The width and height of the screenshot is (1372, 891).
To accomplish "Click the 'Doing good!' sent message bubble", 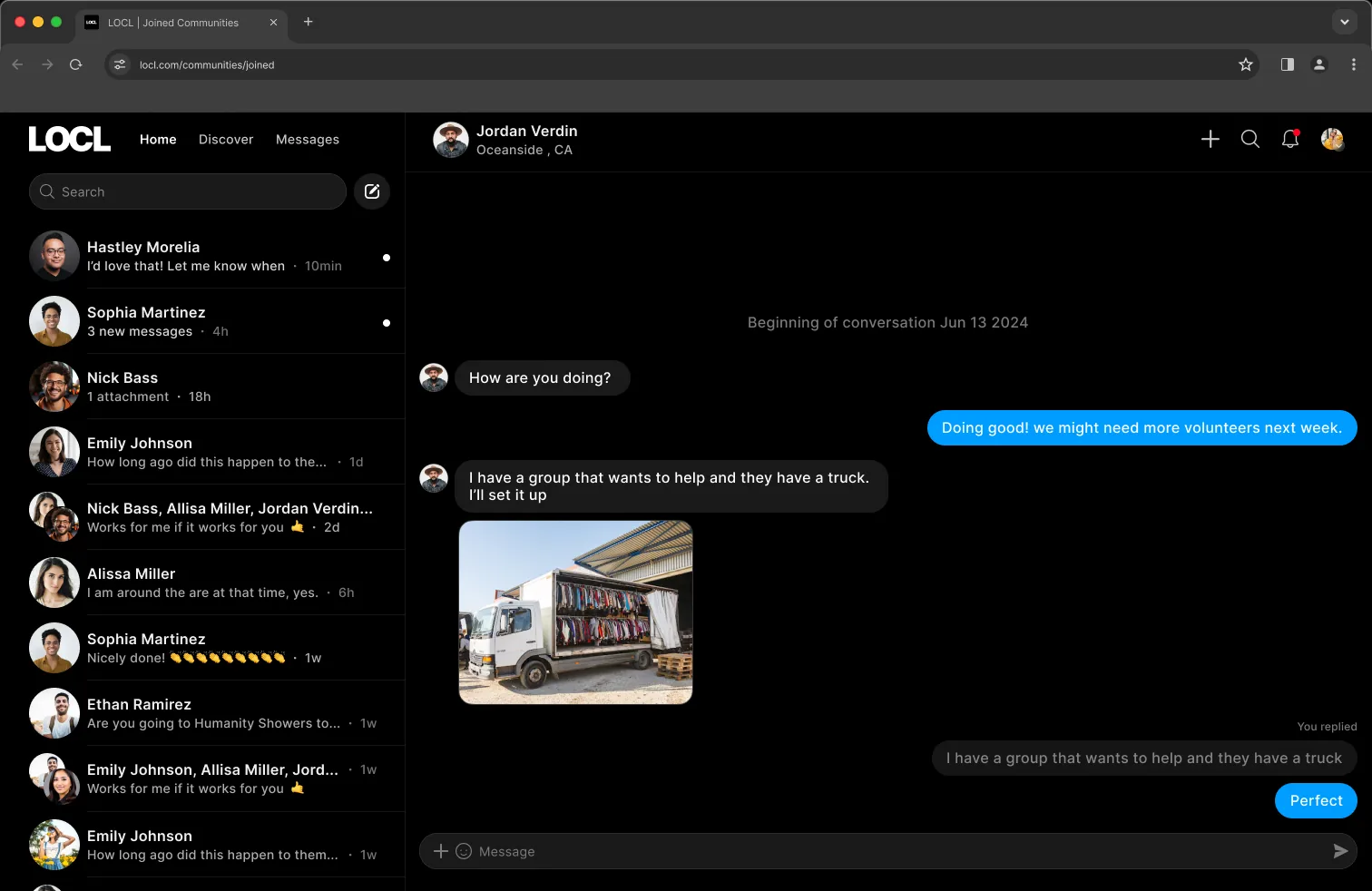I will (x=1142, y=427).
